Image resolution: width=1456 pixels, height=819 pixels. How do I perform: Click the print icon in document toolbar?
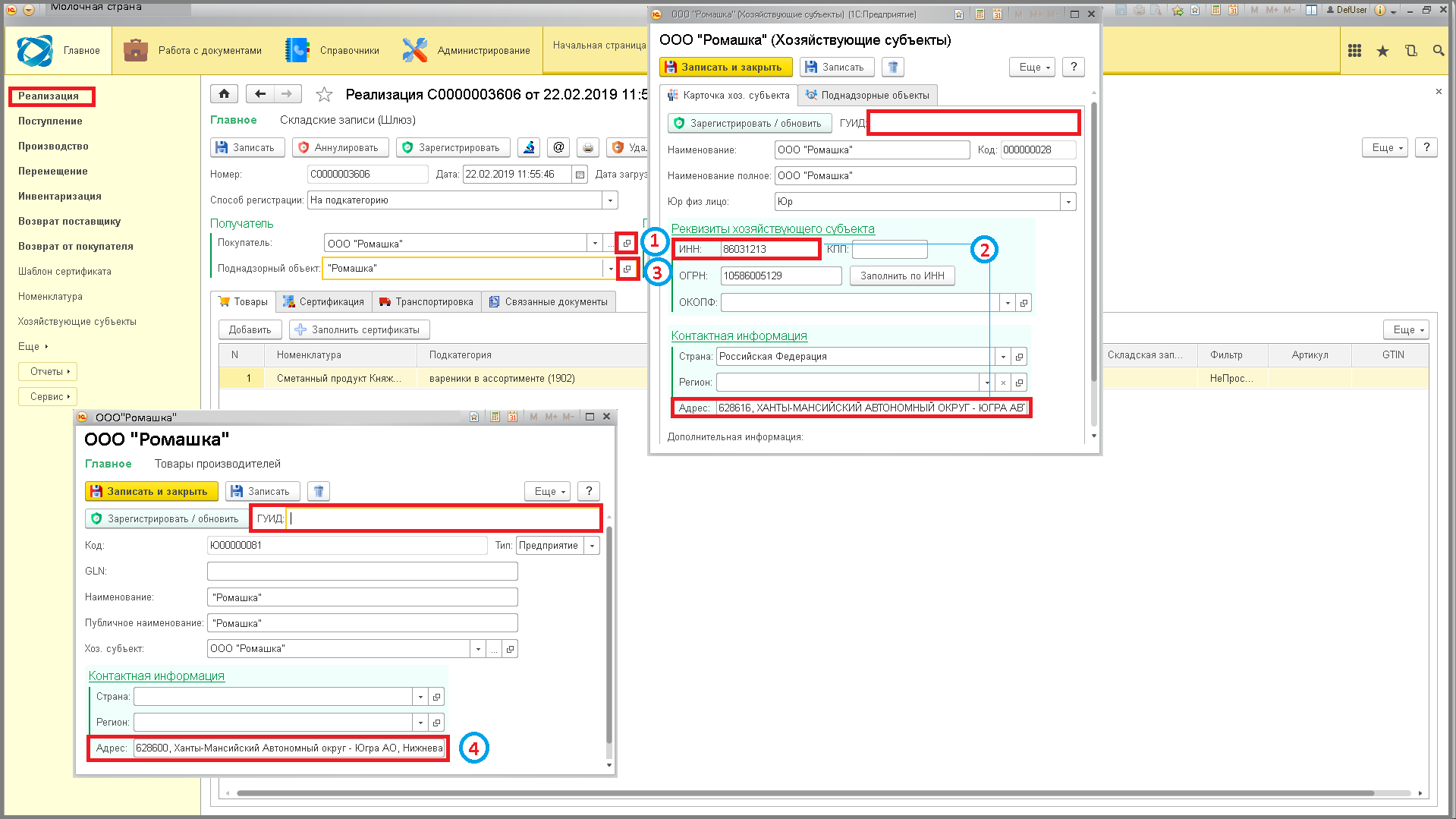pos(587,147)
